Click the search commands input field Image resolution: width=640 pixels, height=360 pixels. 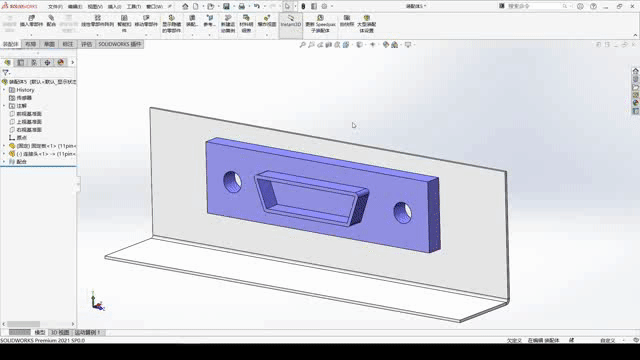click(x=535, y=6)
